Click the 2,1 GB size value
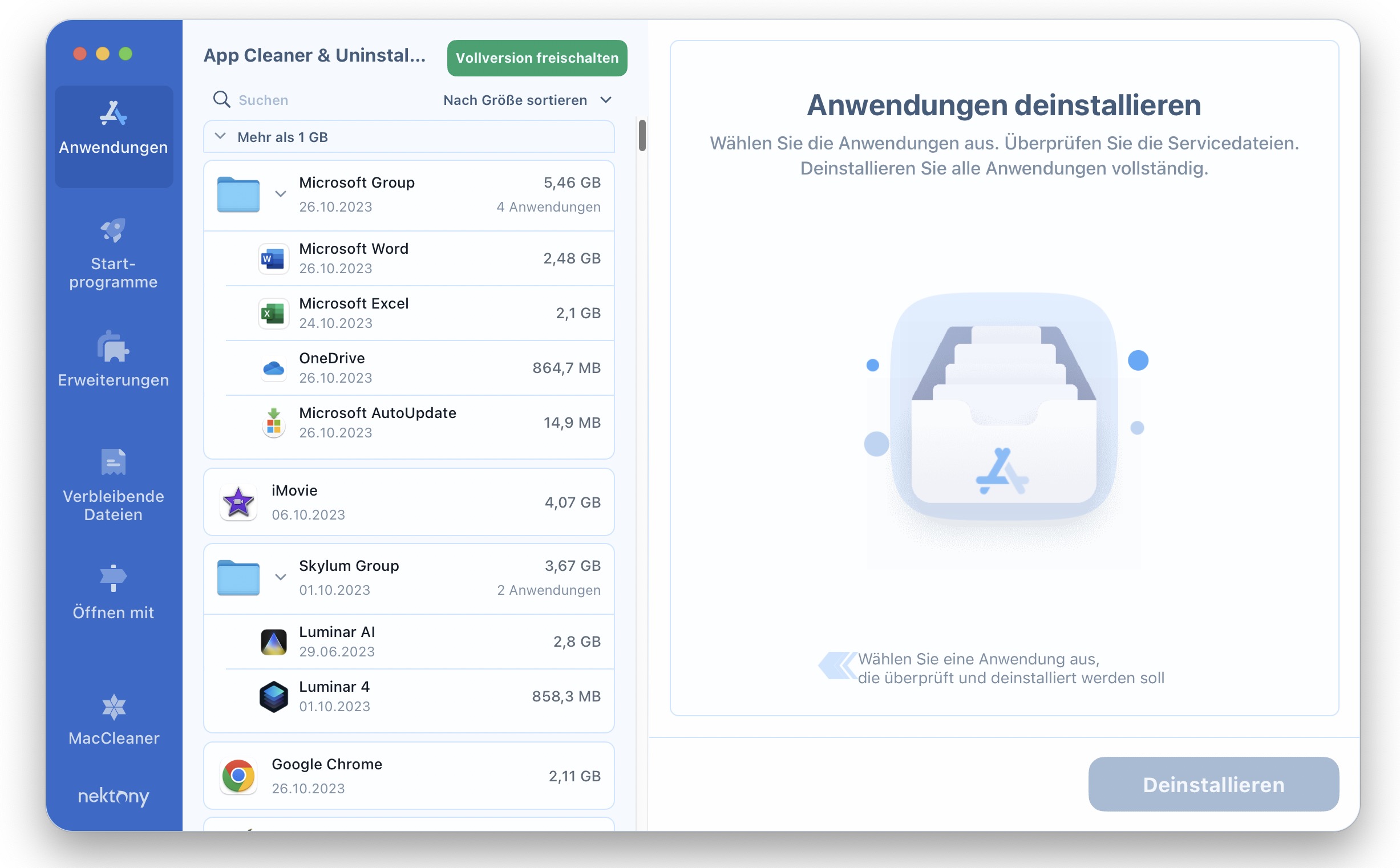Image resolution: width=1400 pixels, height=868 pixels. (578, 313)
